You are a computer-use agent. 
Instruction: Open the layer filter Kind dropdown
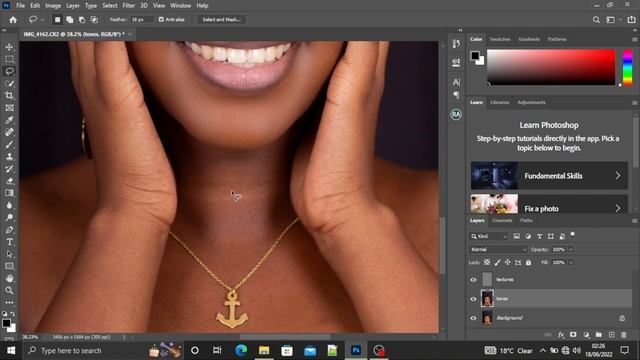489,236
